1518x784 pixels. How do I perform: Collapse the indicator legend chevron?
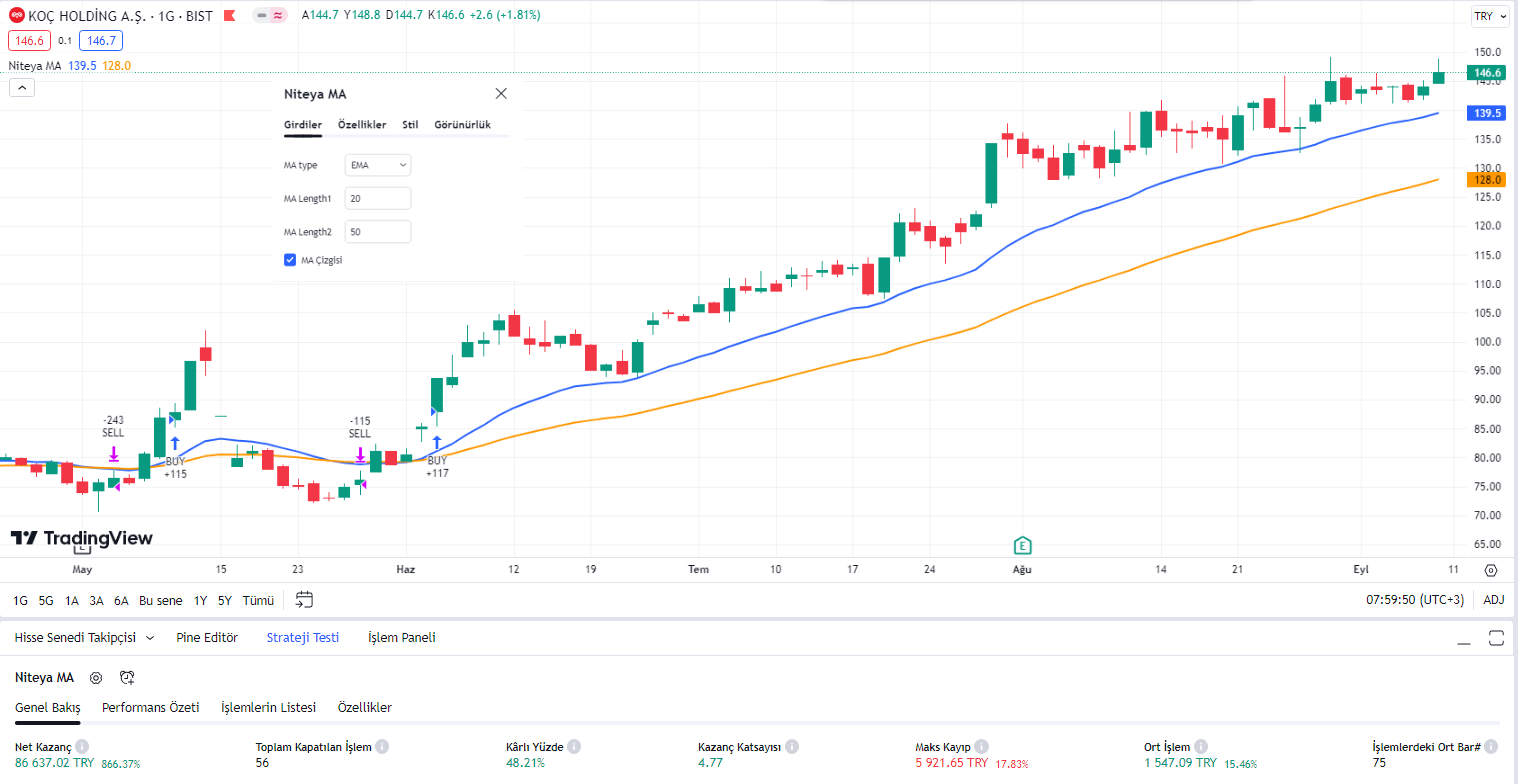[x=21, y=87]
